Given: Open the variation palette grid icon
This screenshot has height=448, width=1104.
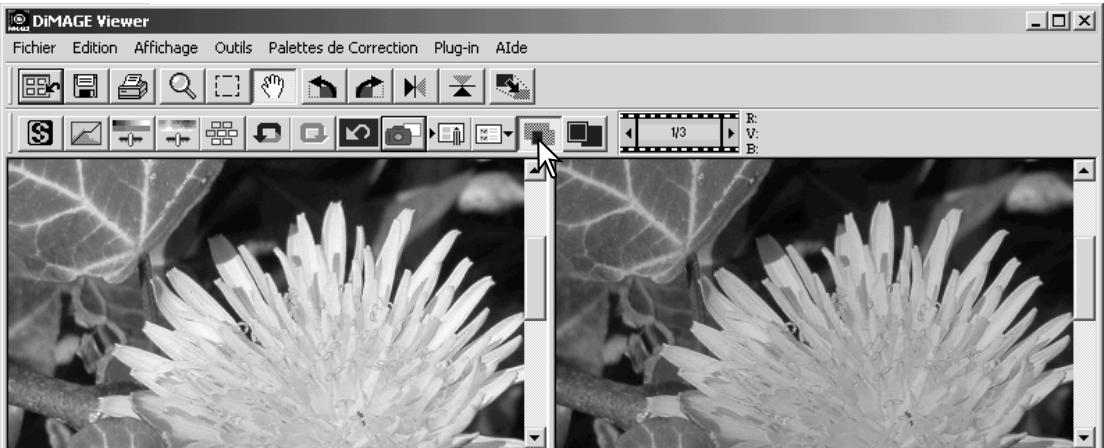Looking at the screenshot, I should click(222, 133).
